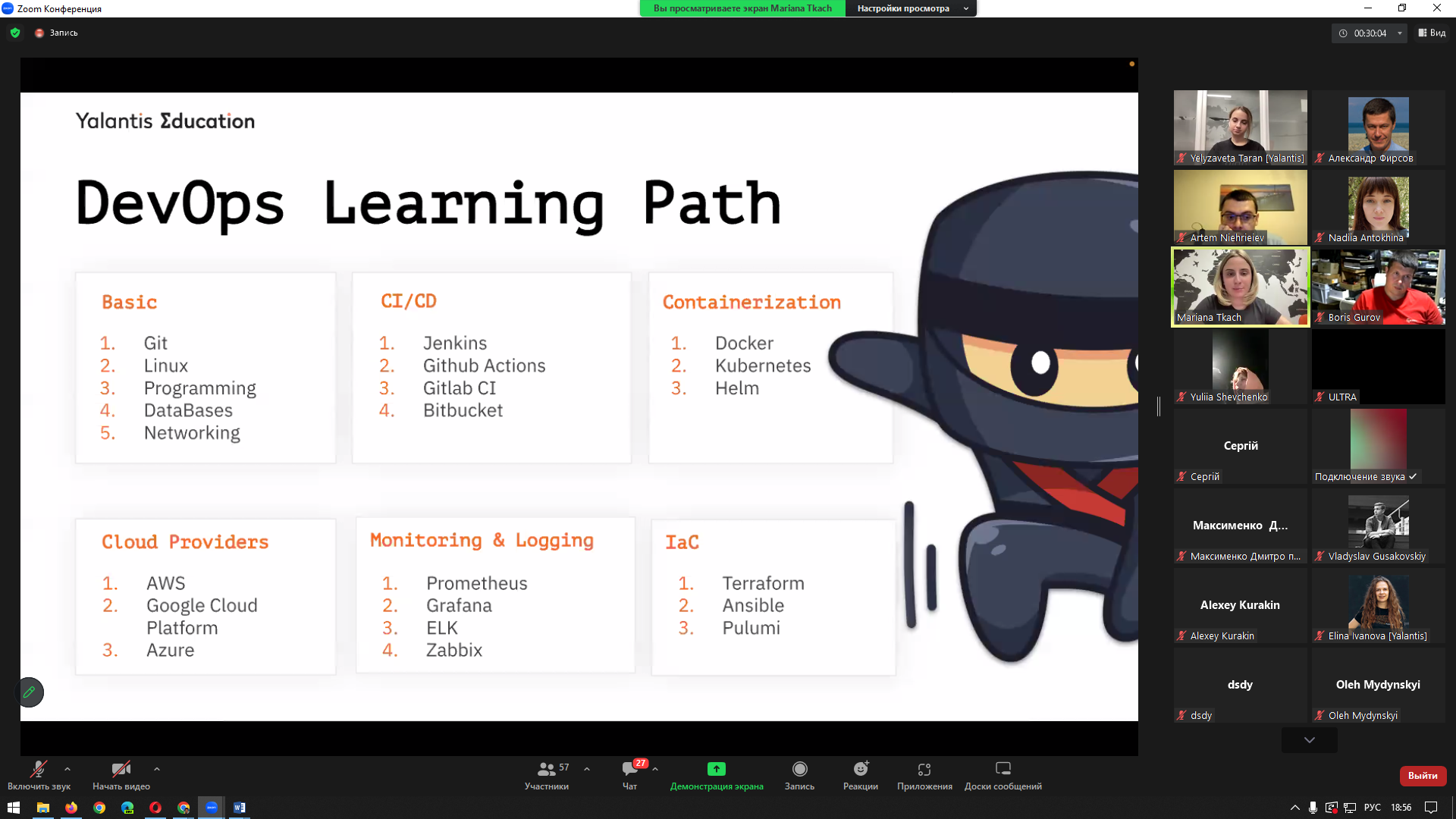Select dsdy participant tile
This screenshot has width=1456, height=819.
coord(1241,685)
